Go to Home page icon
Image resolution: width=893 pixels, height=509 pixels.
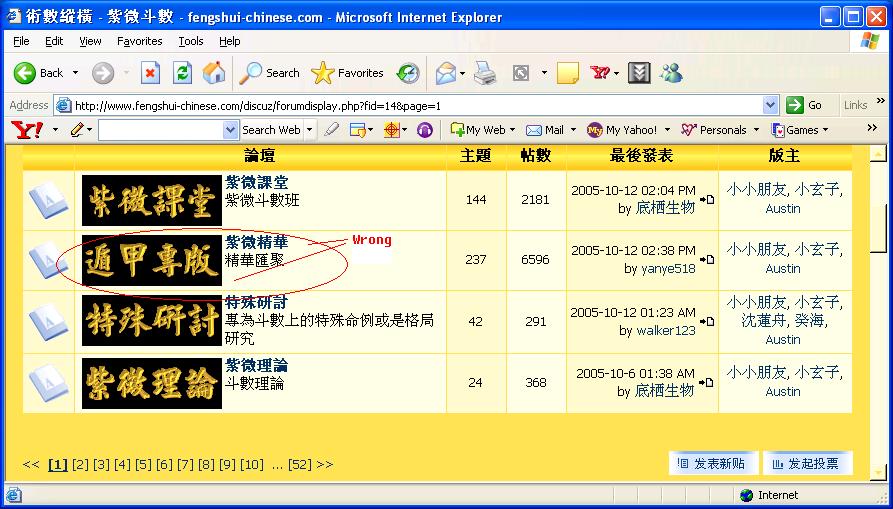click(x=214, y=73)
